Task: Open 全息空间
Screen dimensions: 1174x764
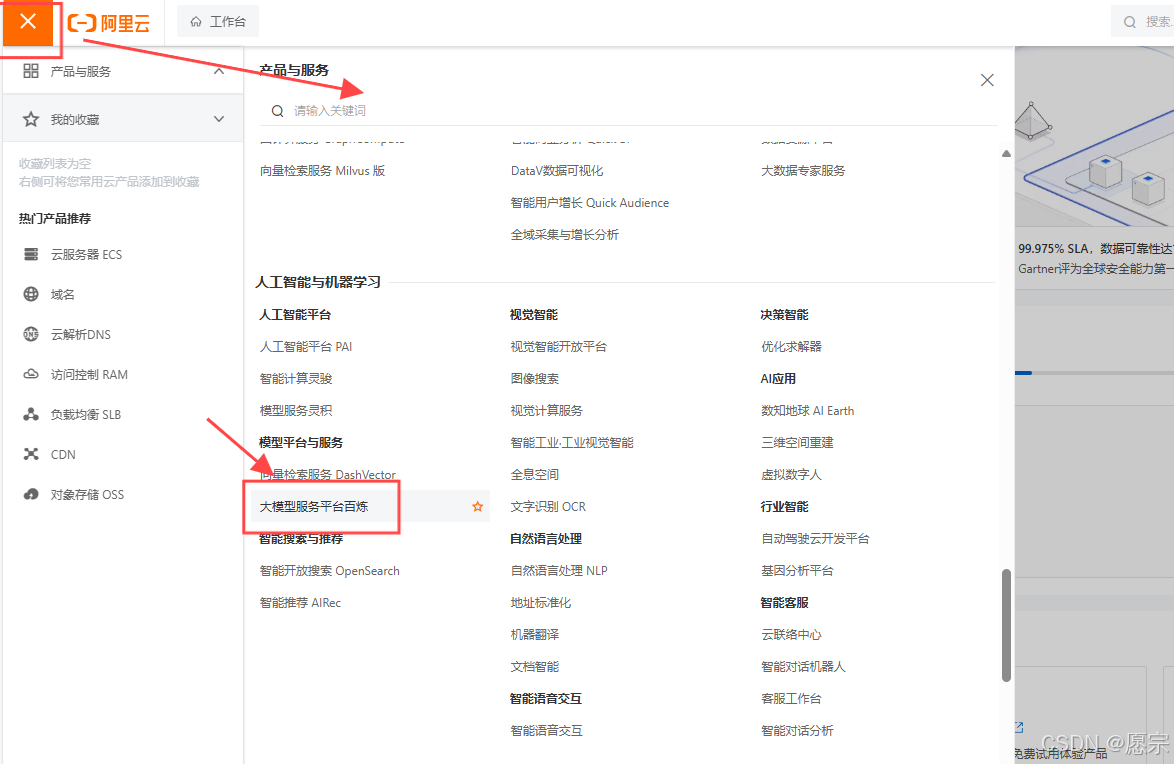Action: (x=535, y=475)
